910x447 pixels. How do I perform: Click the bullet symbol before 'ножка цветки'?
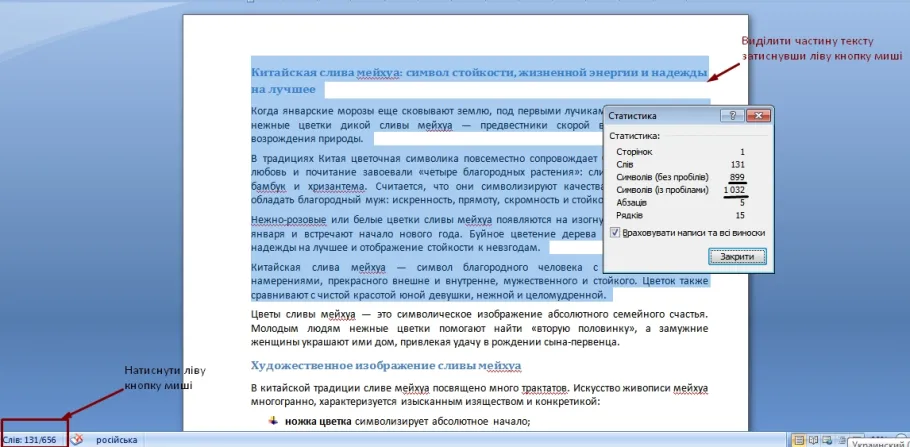pyautogui.click(x=273, y=421)
